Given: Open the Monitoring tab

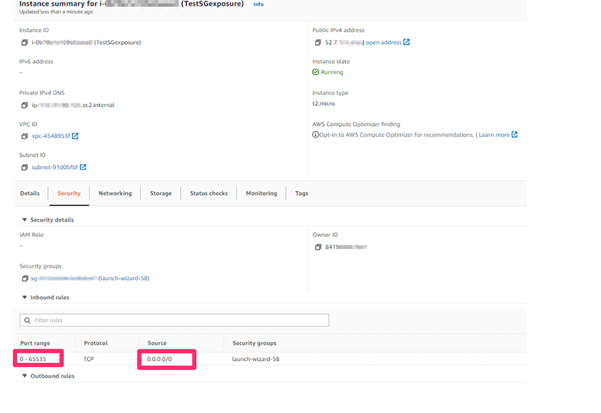Looking at the screenshot, I should click(261, 193).
